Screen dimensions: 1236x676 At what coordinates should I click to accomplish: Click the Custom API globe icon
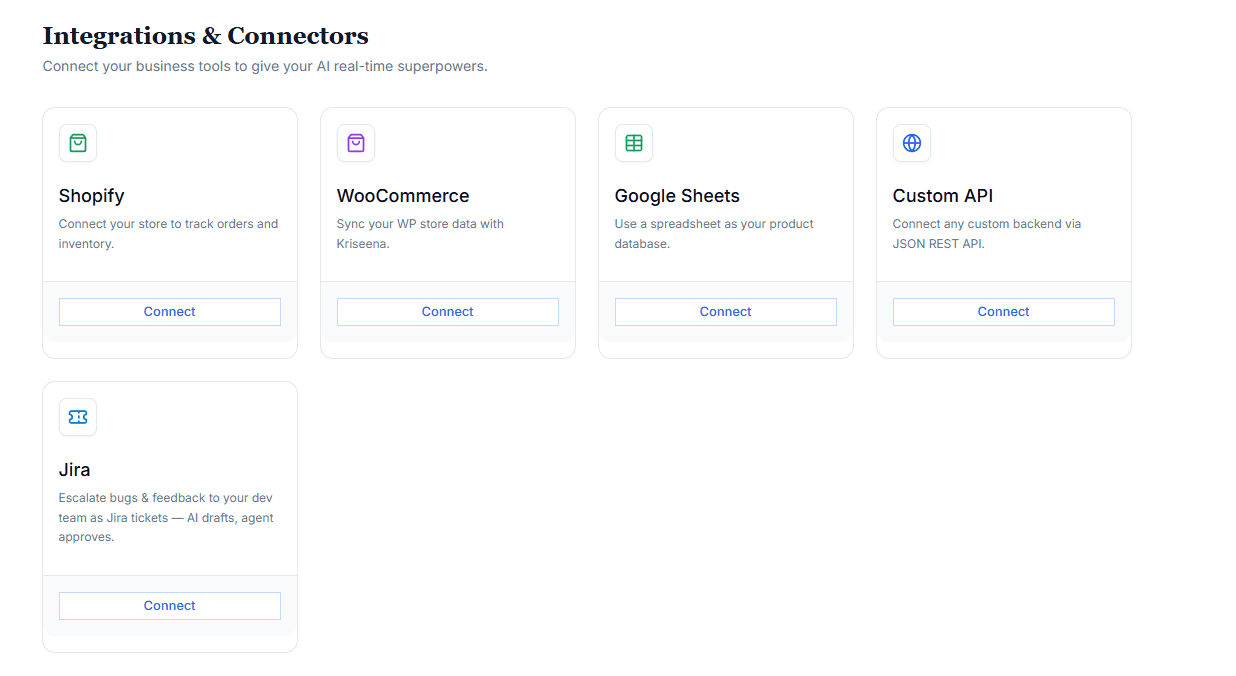coord(912,143)
